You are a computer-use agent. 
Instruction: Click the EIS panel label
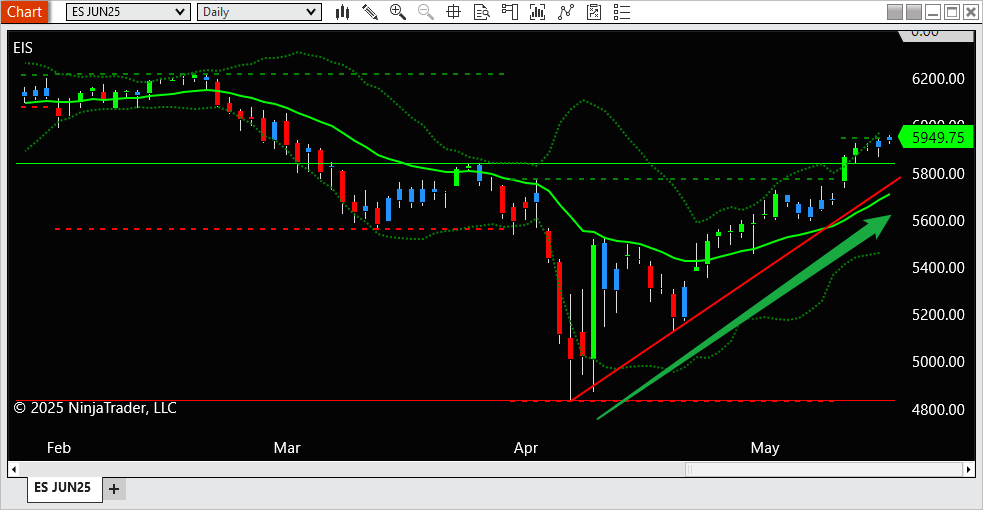tap(23, 48)
